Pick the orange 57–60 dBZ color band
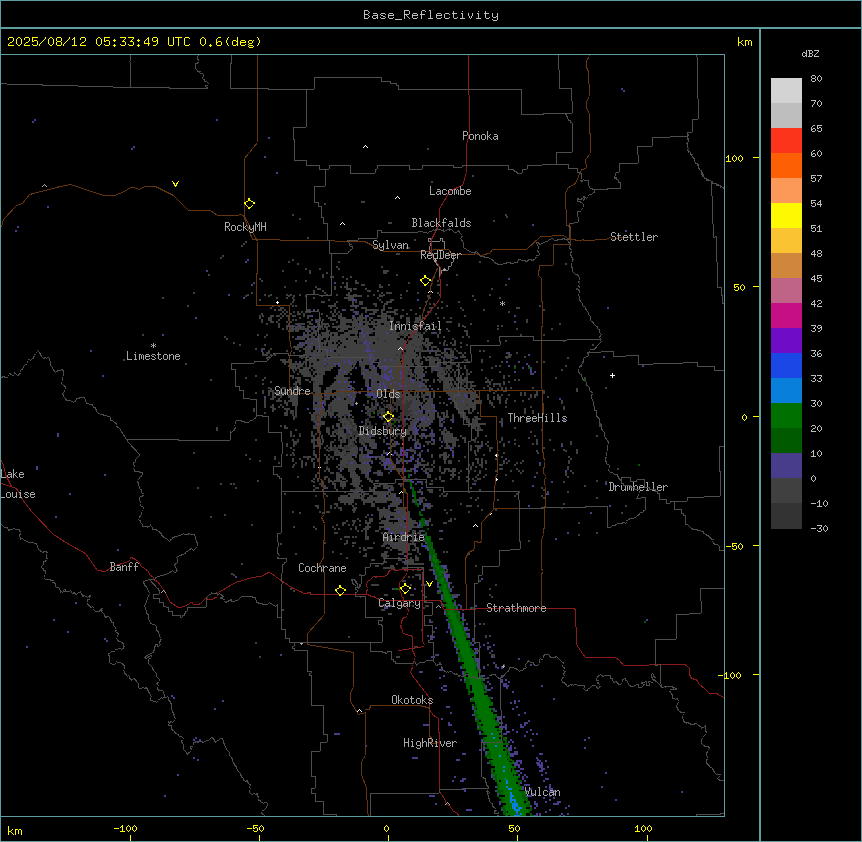 (786, 165)
